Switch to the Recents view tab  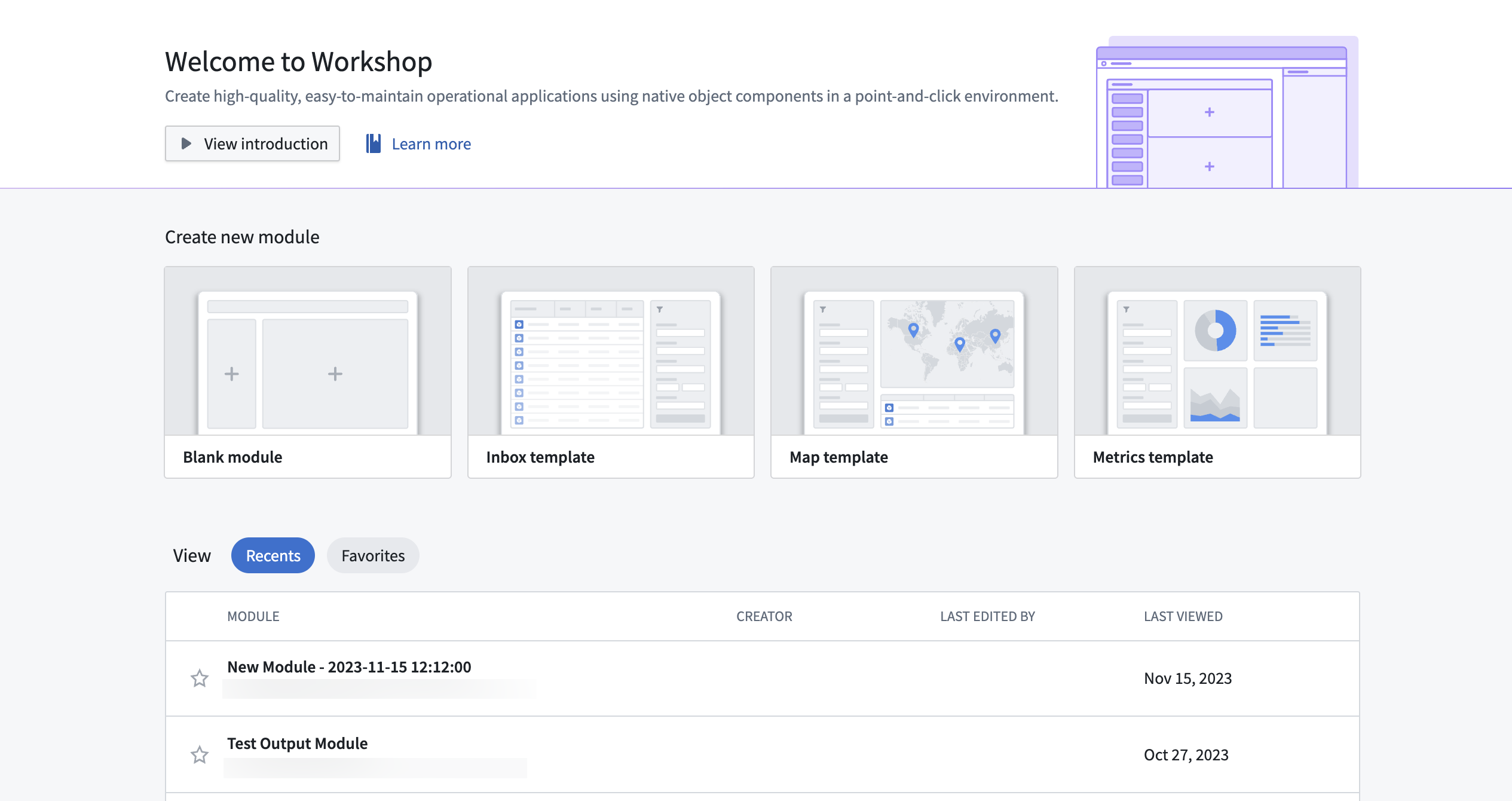[x=273, y=555]
